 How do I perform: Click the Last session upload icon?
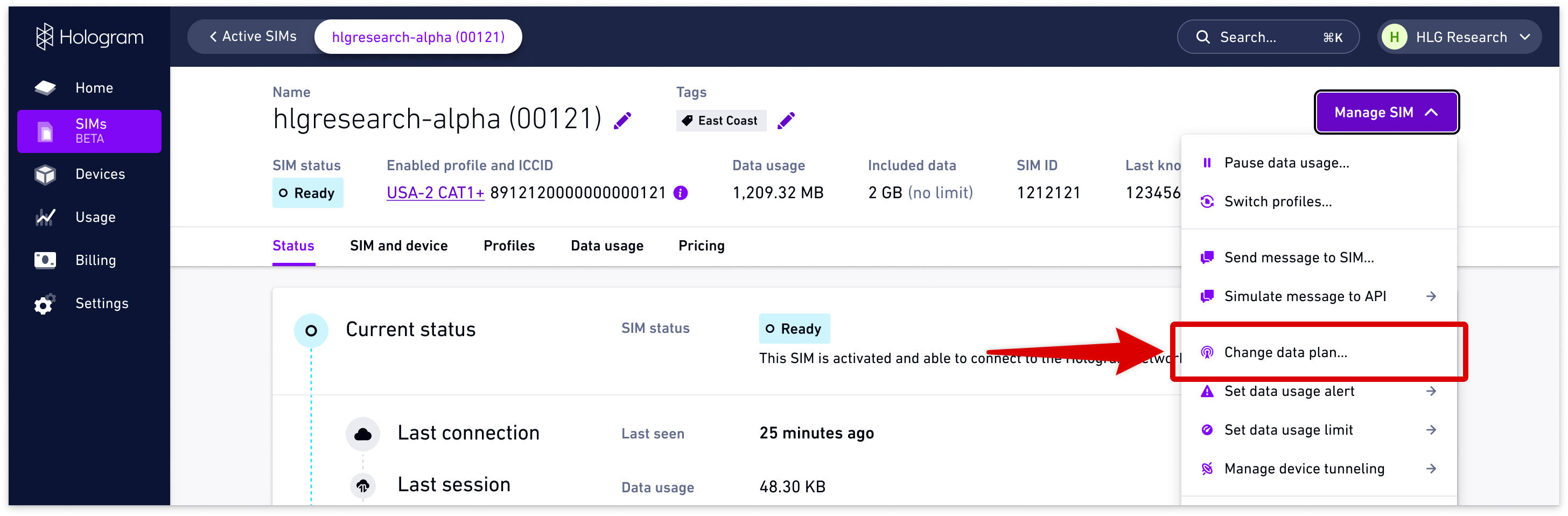(363, 485)
